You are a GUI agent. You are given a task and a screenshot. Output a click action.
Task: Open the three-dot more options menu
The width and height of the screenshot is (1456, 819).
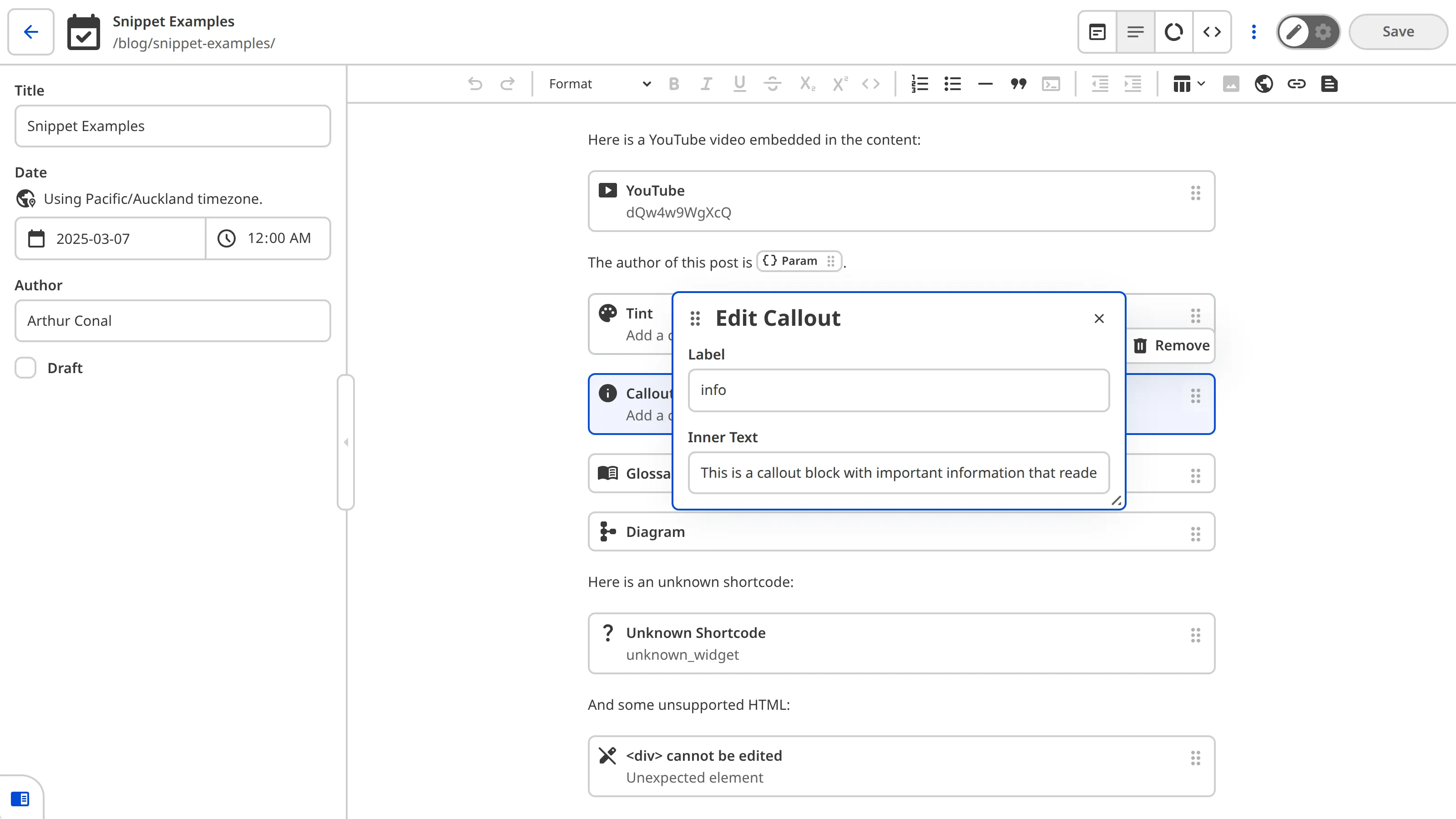pos(1254,32)
